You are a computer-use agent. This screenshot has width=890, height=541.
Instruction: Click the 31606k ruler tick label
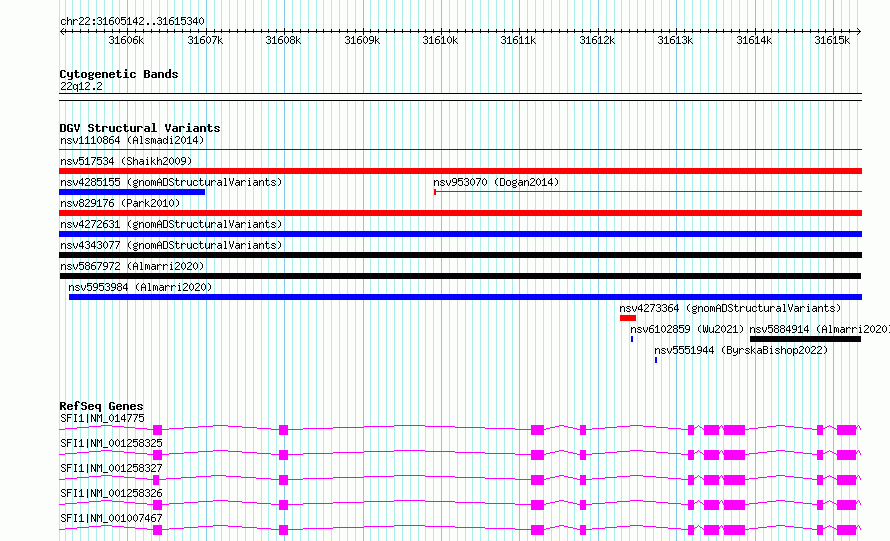tap(126, 40)
